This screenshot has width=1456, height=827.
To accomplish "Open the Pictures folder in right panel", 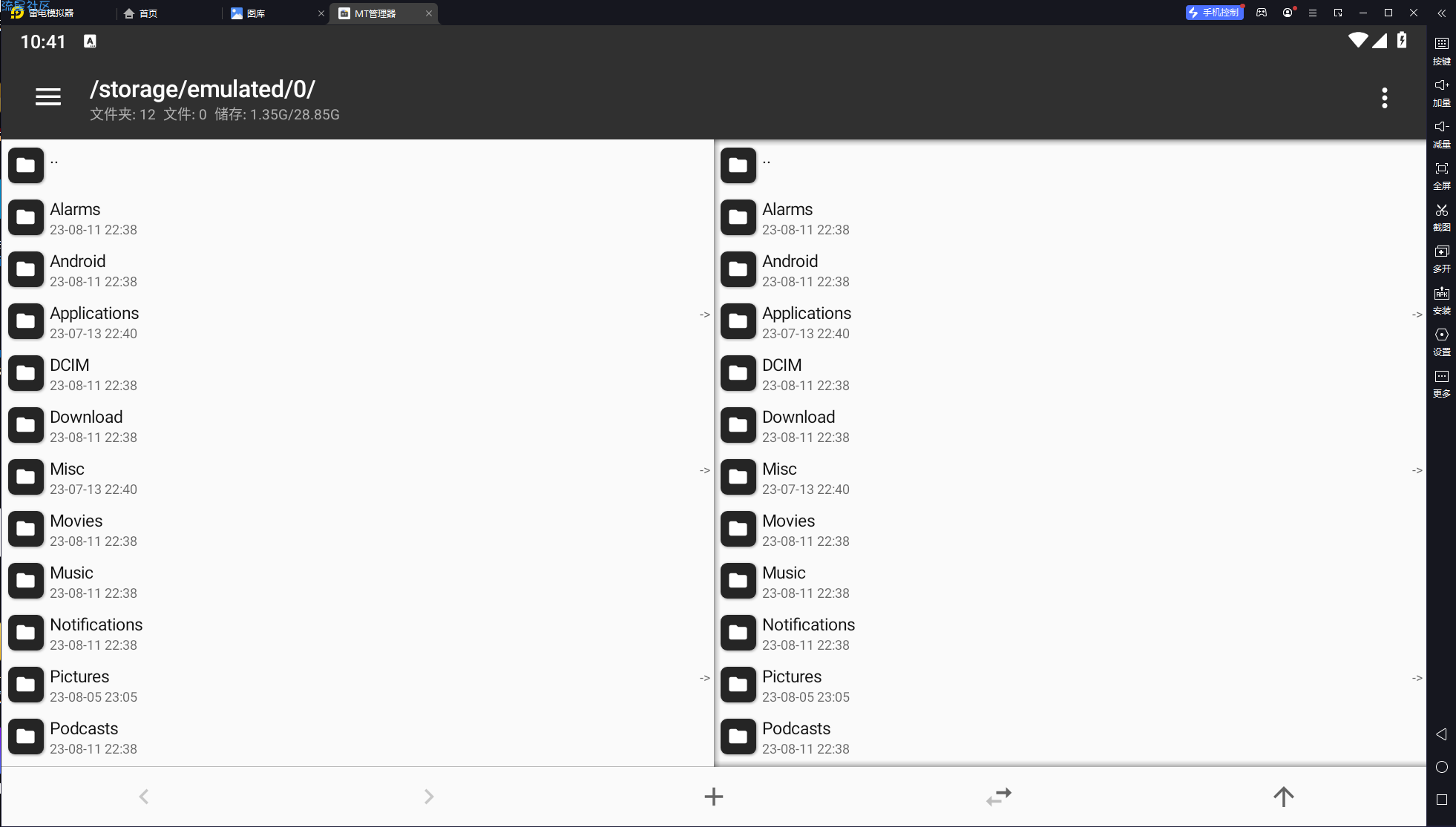I will [1069, 685].
